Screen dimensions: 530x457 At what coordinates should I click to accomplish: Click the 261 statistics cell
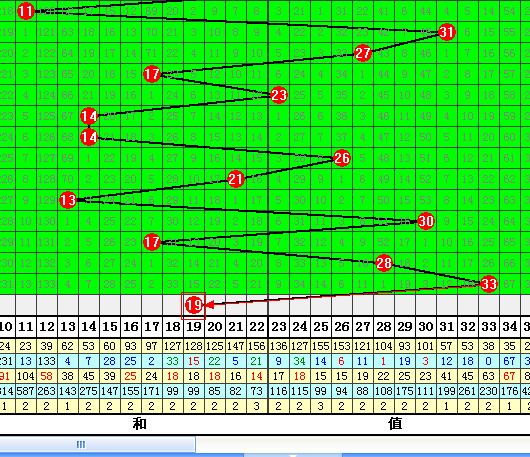pos(467,391)
